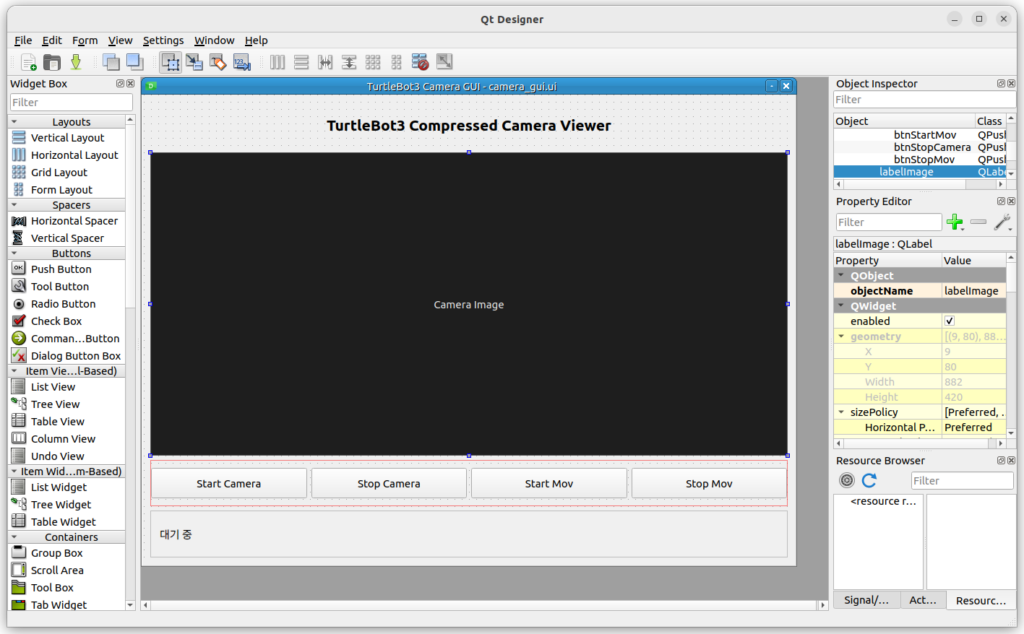Open the Property Editor wrench configure menu
This screenshot has width=1024, height=634.
[x=1002, y=222]
